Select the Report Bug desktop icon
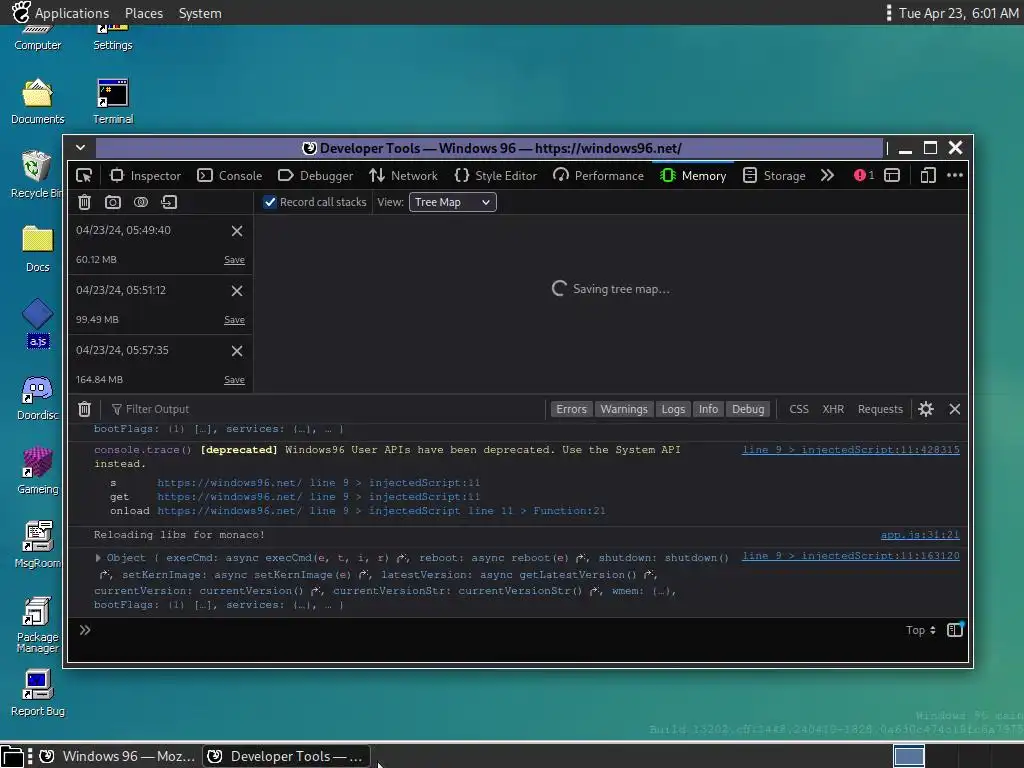Image resolution: width=1024 pixels, height=768 pixels. (37, 694)
